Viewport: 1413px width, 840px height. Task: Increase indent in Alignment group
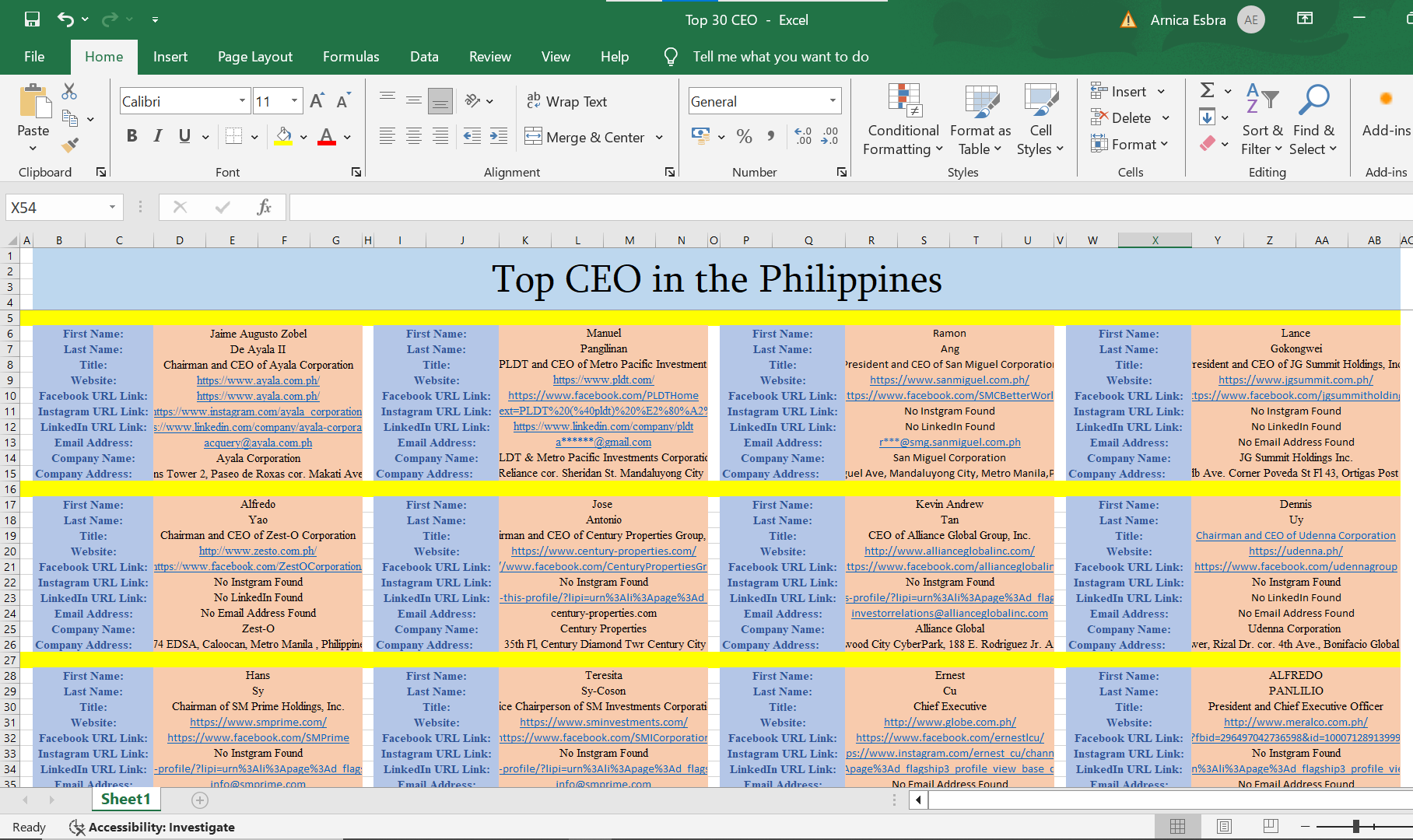point(499,137)
